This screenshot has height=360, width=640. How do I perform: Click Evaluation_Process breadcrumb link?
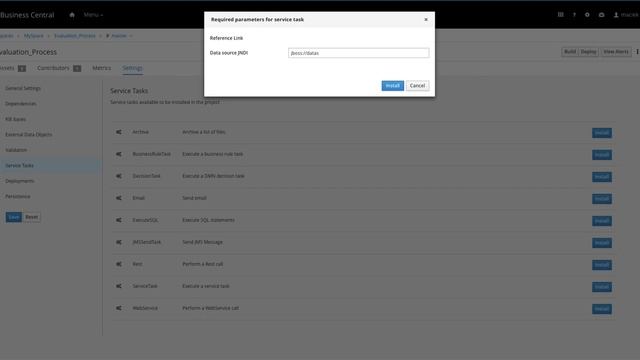coord(75,36)
